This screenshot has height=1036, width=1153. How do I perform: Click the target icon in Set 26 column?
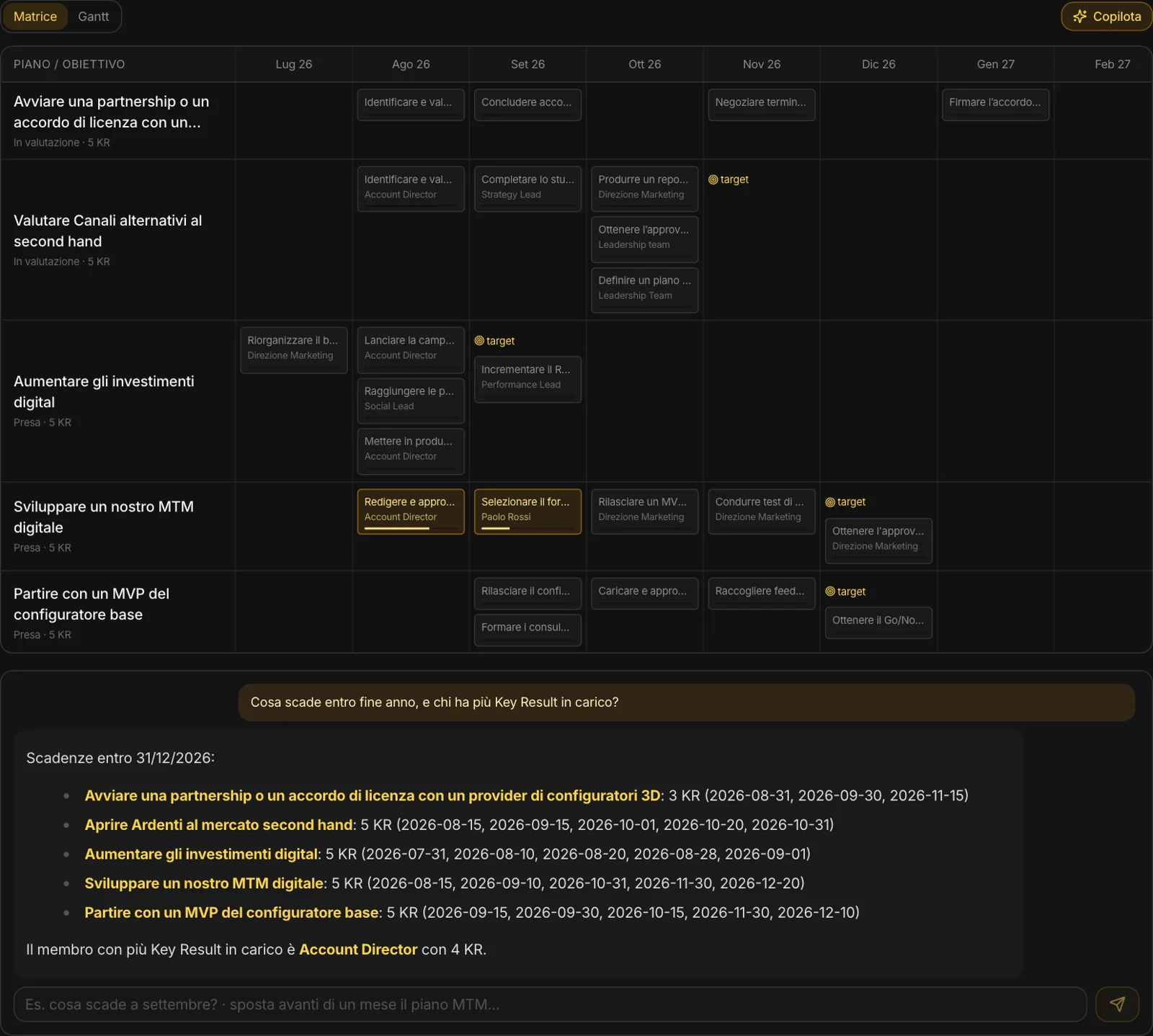tap(479, 341)
